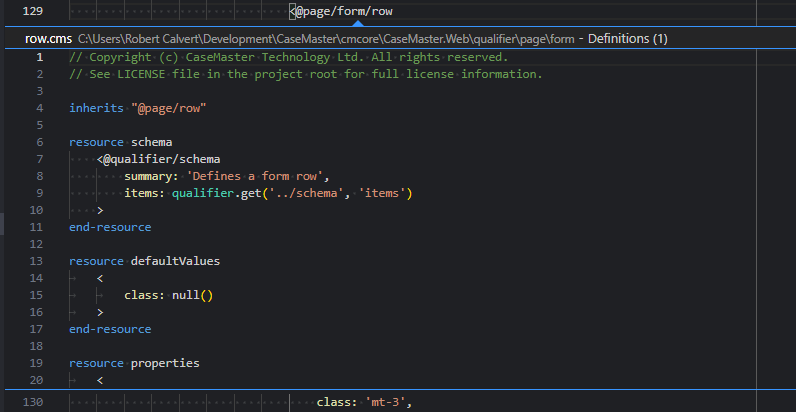Click line number 130 in the gutter

[x=33, y=402]
